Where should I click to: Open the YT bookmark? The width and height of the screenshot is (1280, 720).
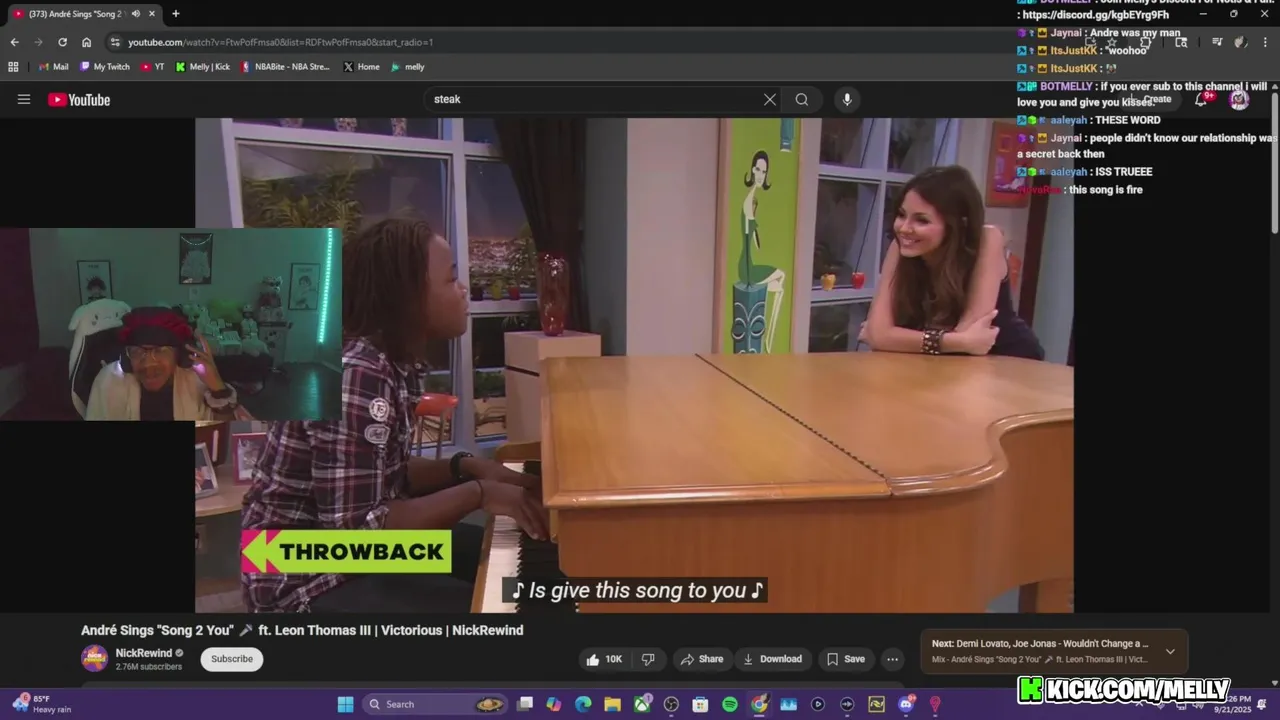click(153, 67)
